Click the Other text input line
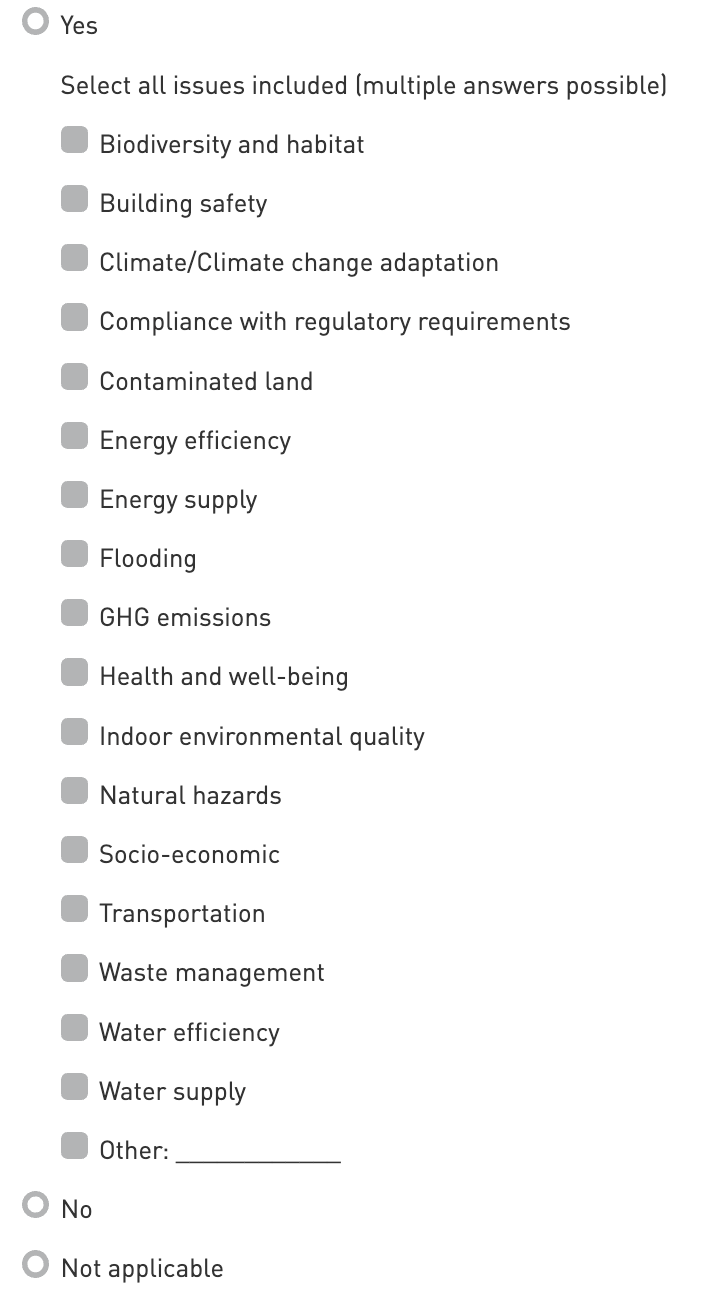The image size is (704, 1292). tap(258, 1150)
